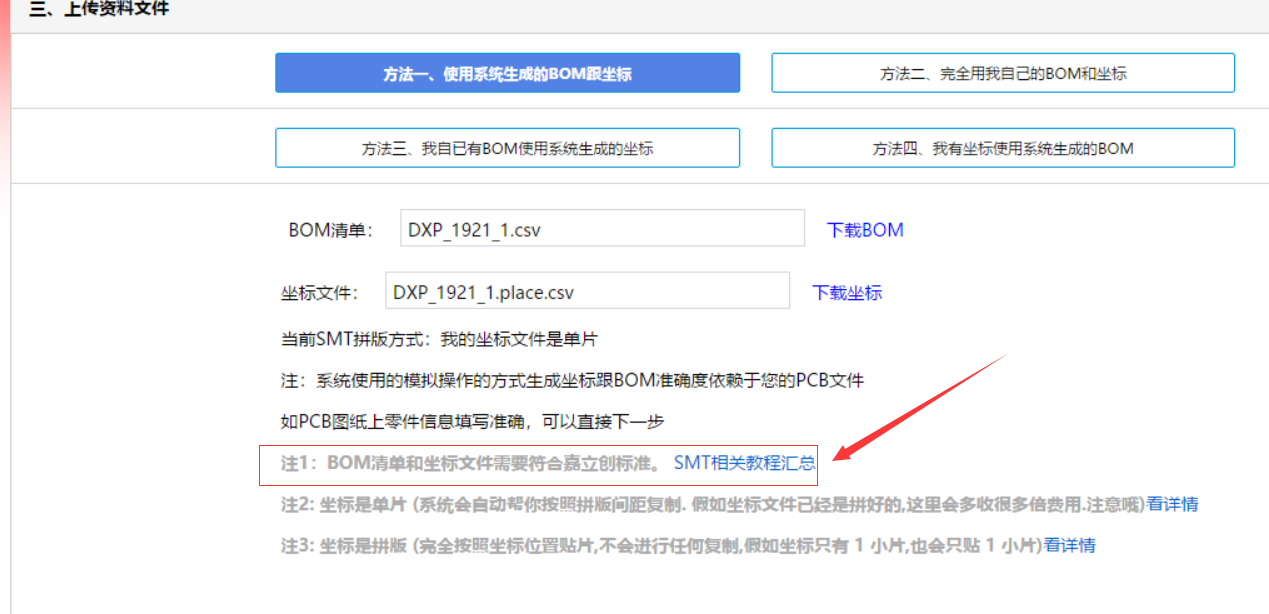Choose 方法四 我有坐标使用系统生成的BOM

click(1002, 148)
